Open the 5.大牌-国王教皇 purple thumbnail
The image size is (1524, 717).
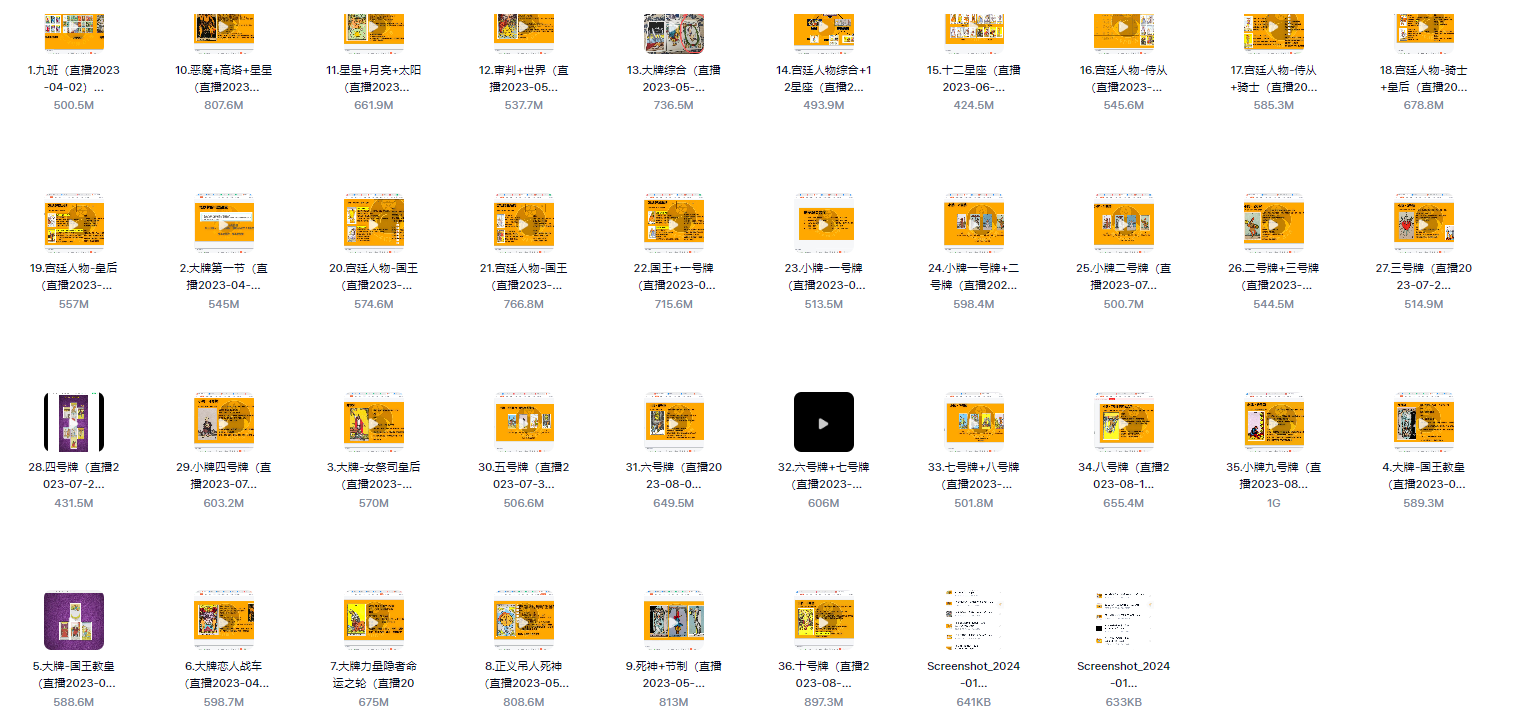tap(74, 621)
